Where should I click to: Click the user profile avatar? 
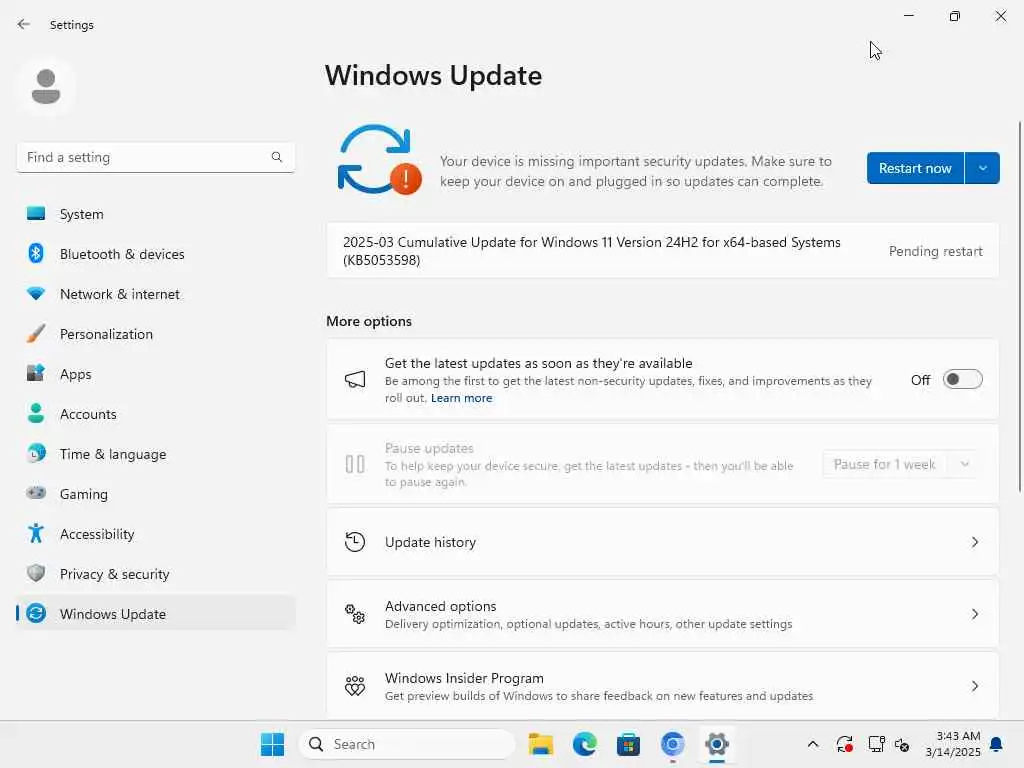46,86
